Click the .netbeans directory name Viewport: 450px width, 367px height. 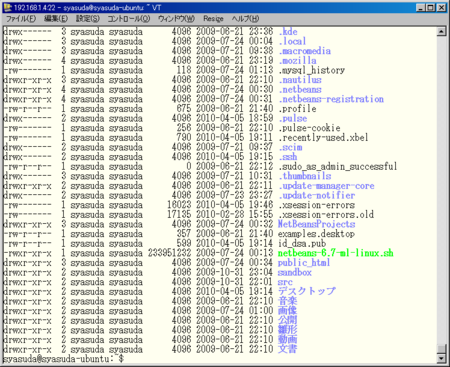[x=300, y=90]
